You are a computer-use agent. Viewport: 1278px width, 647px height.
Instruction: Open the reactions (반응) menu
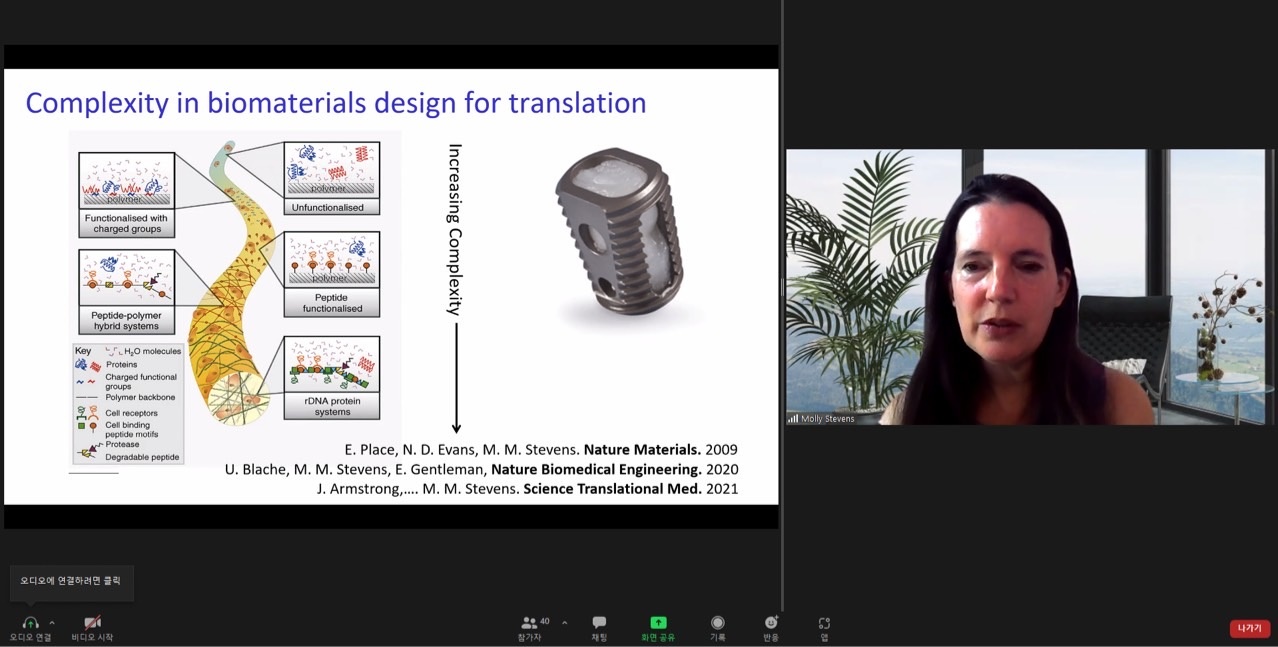[771, 623]
